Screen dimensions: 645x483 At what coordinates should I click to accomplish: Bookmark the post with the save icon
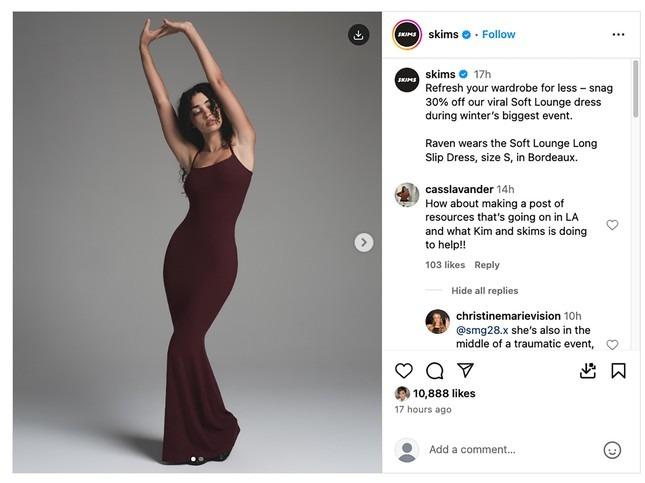(x=618, y=371)
